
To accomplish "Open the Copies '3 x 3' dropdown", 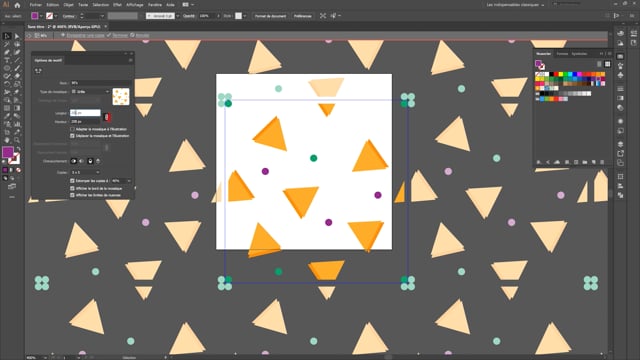I will click(x=85, y=172).
